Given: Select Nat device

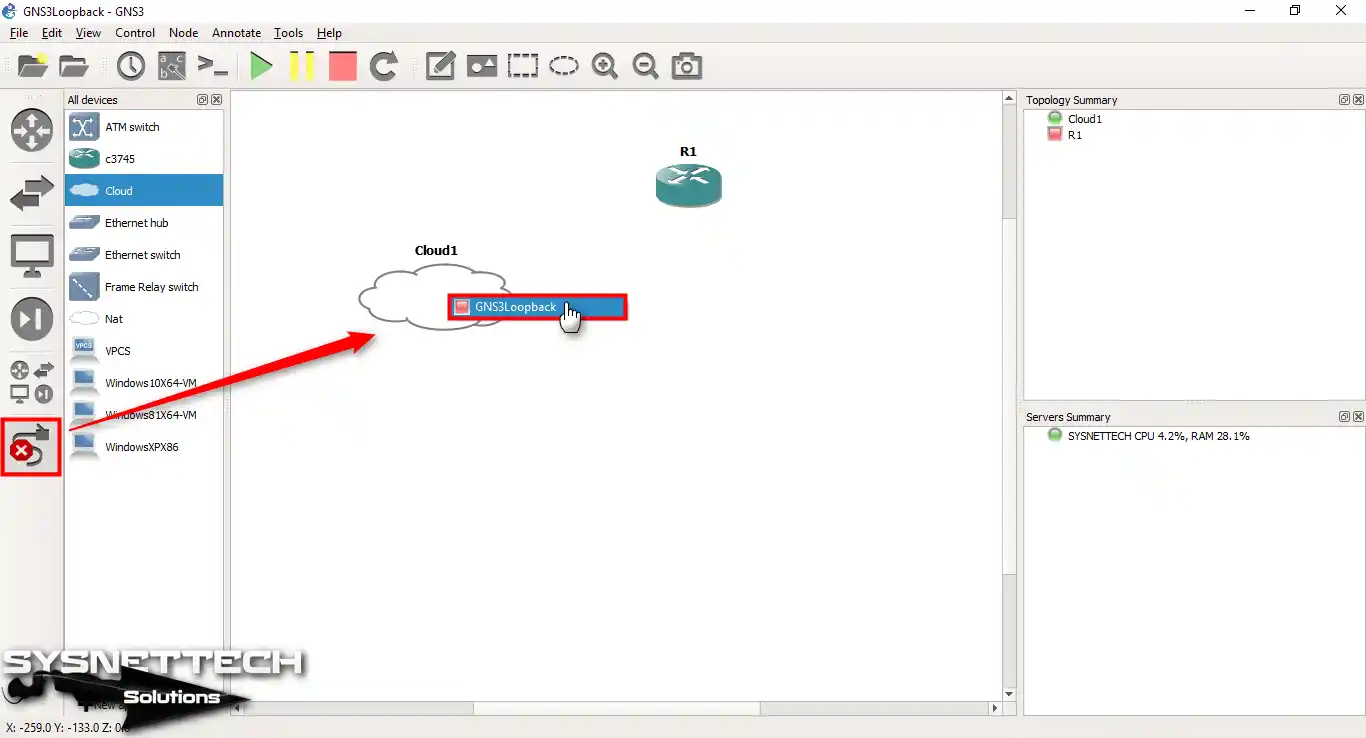Looking at the screenshot, I should click(x=144, y=319).
